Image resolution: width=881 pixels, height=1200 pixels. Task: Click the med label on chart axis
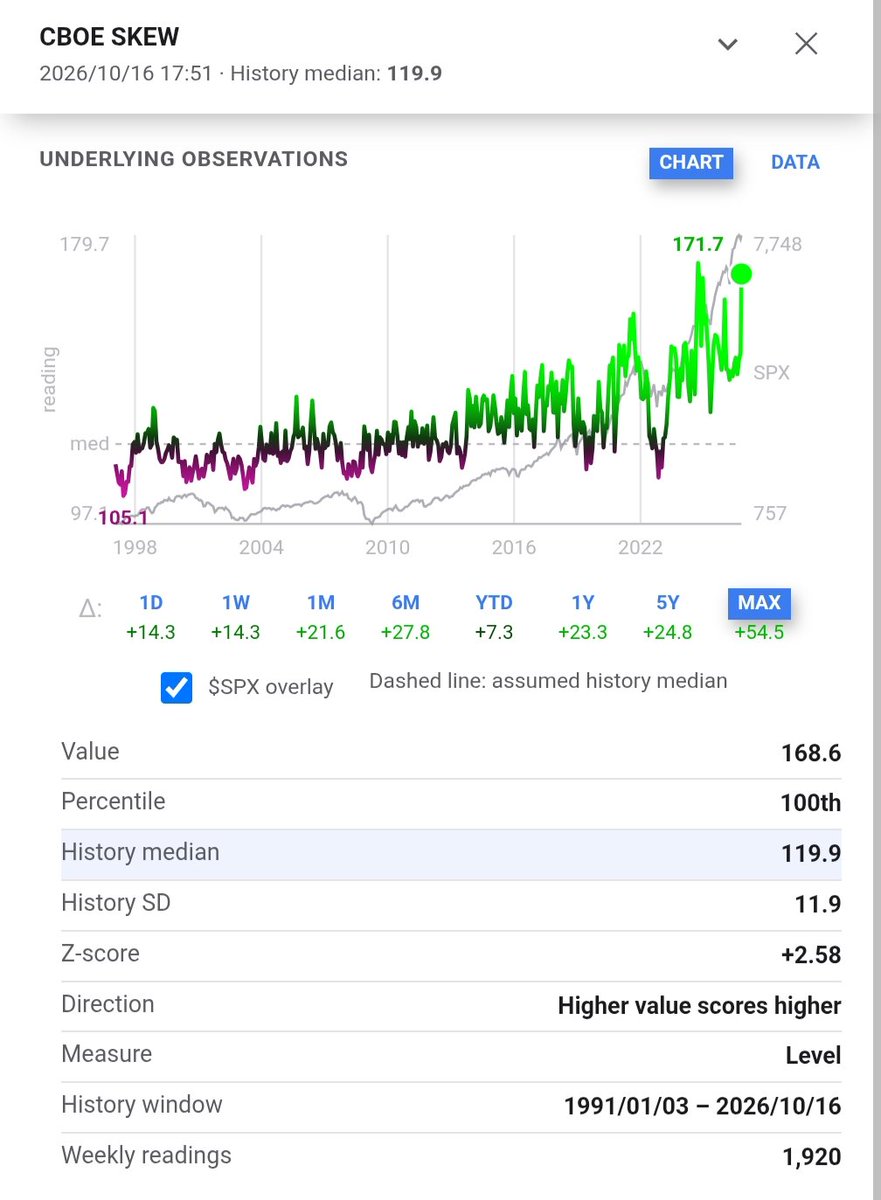click(x=89, y=443)
